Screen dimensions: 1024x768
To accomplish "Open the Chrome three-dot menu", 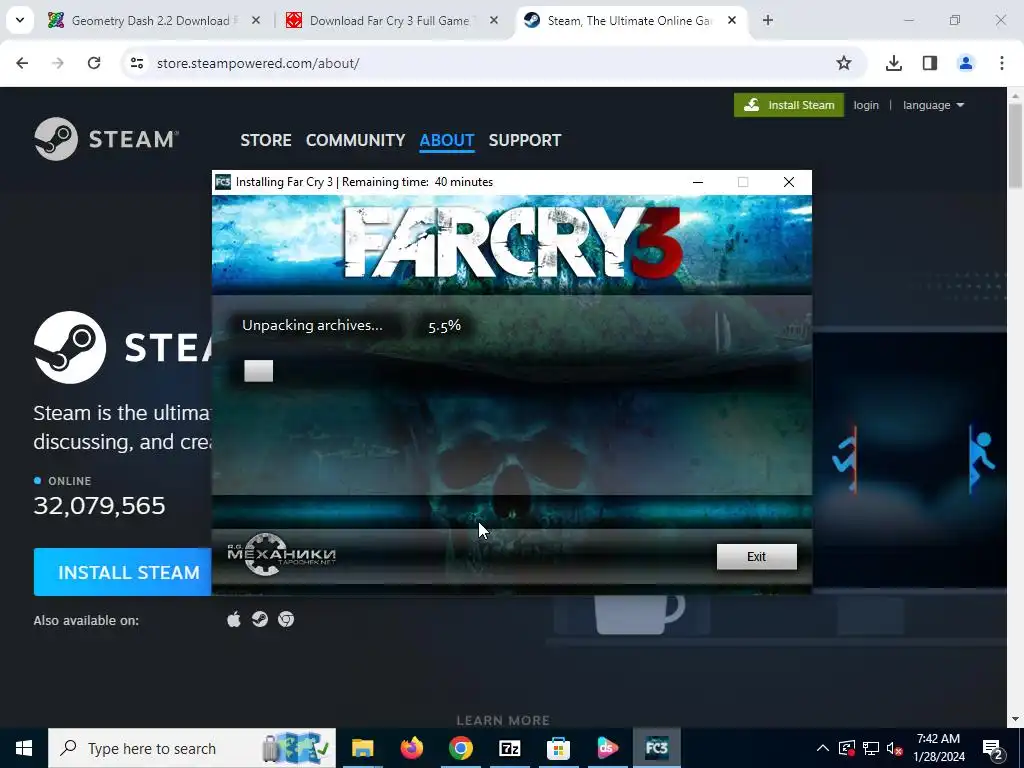I will coord(1002,63).
